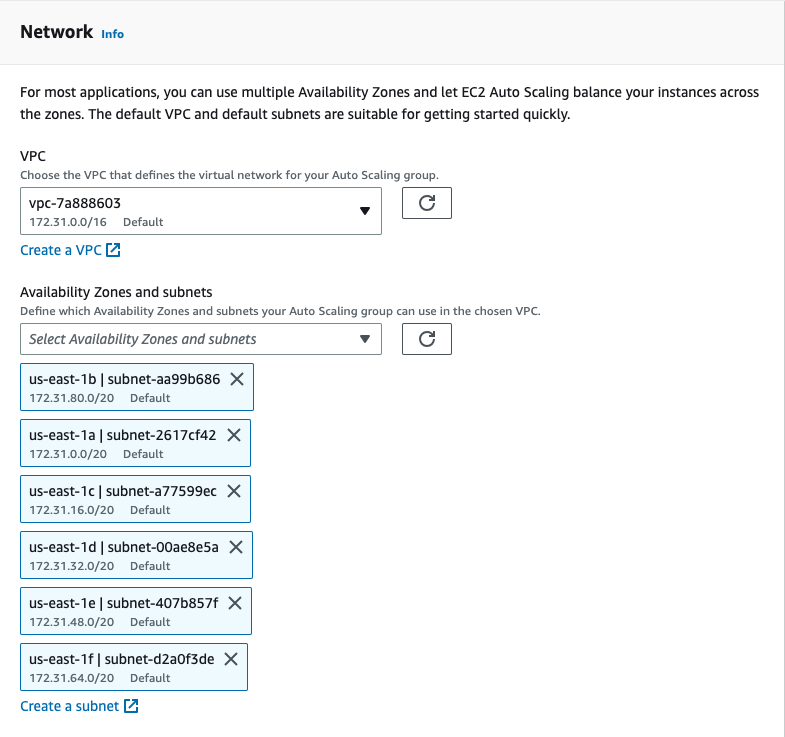Remove the us-east-1e subnet-407b857f token
785x737 pixels.
click(235, 603)
